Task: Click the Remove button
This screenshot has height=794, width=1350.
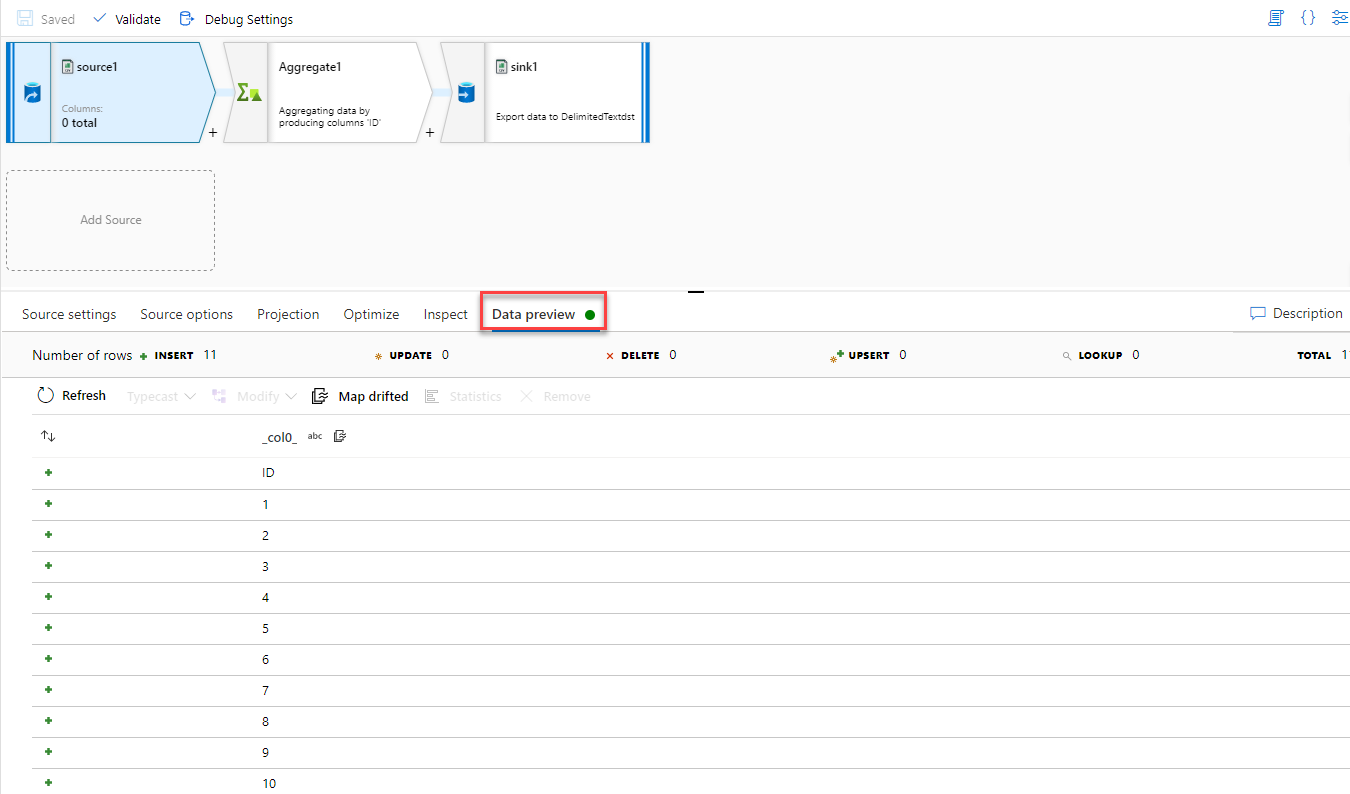Action: pos(555,397)
